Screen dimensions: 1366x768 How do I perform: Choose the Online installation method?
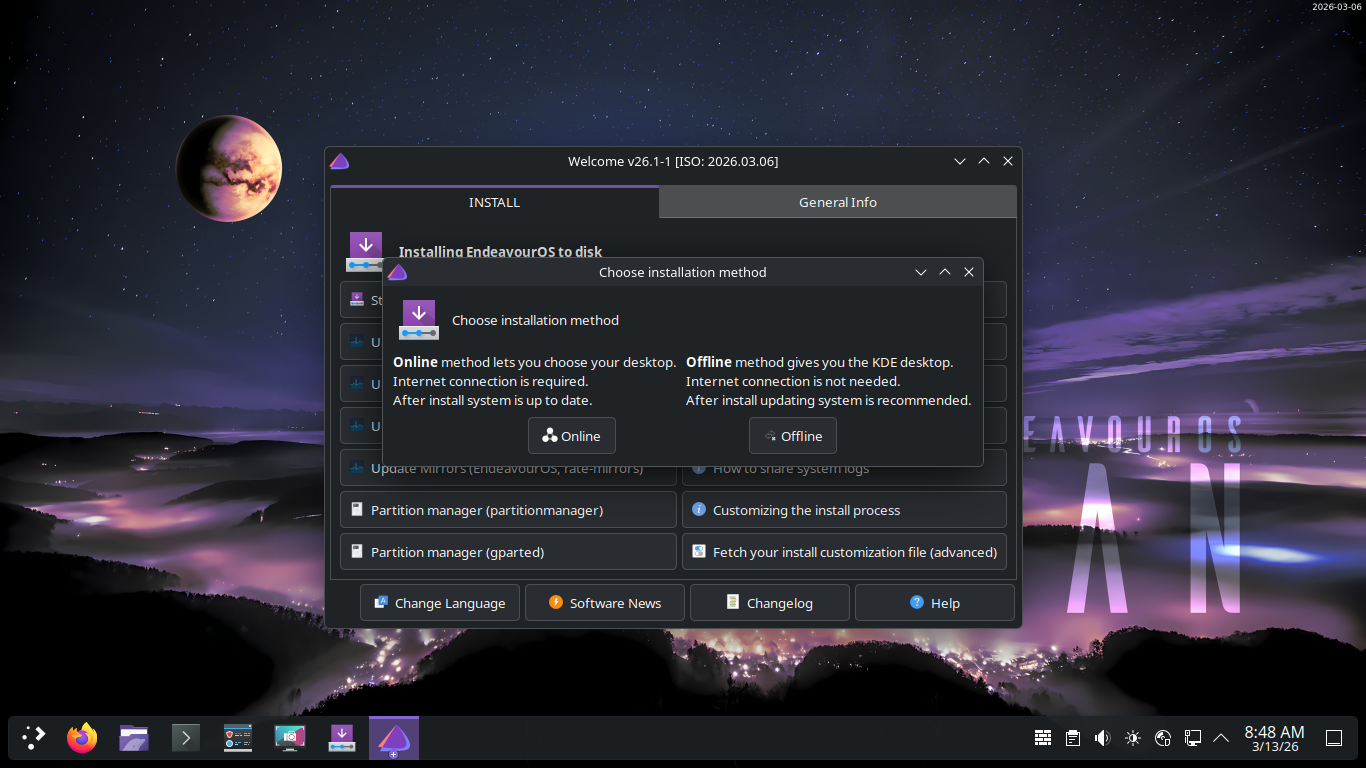click(x=571, y=436)
